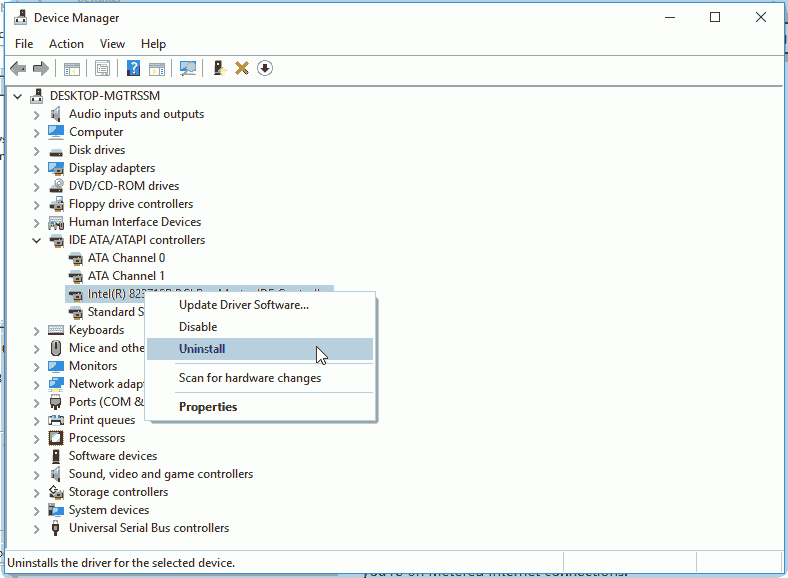Click the Storage controllers icon
Image resolution: width=788 pixels, height=578 pixels.
pos(56,492)
